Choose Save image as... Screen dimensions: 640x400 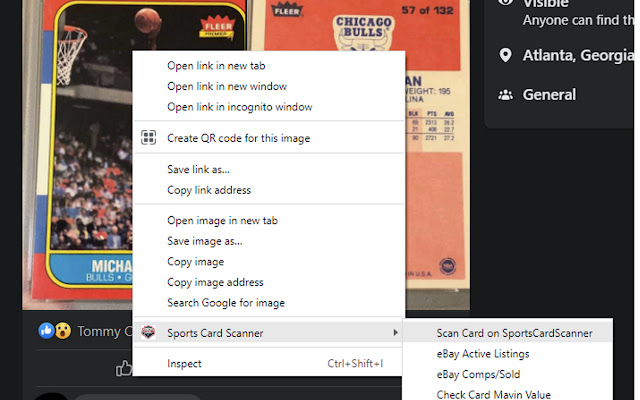269,241
